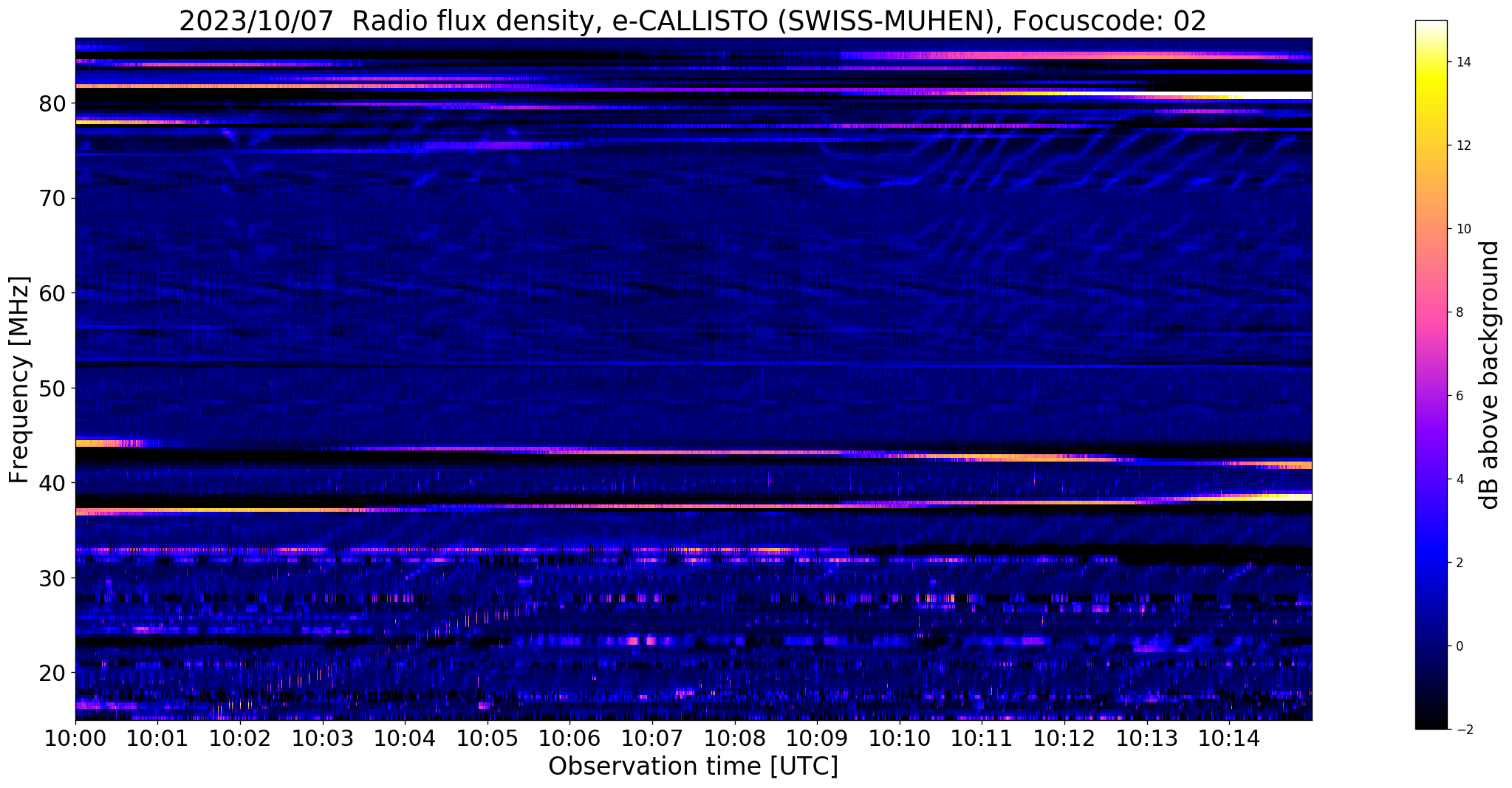Click the colorbar tick value 10
The width and height of the screenshot is (1512, 788).
(1463, 229)
